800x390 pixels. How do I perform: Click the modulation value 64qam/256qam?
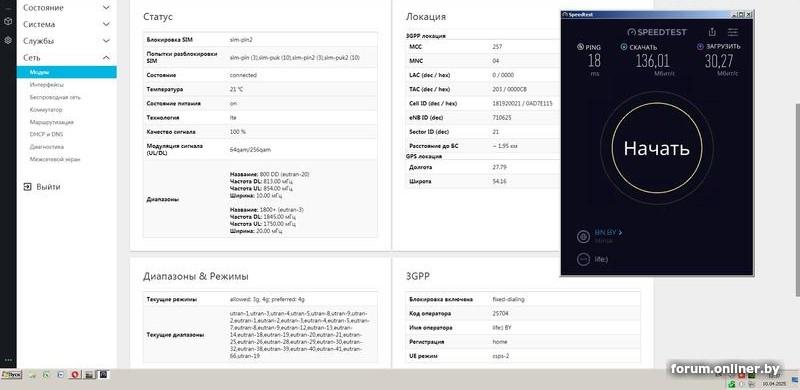tap(251, 150)
